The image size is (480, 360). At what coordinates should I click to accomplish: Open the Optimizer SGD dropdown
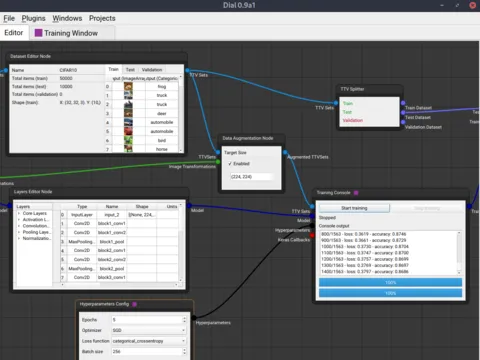[x=149, y=330]
